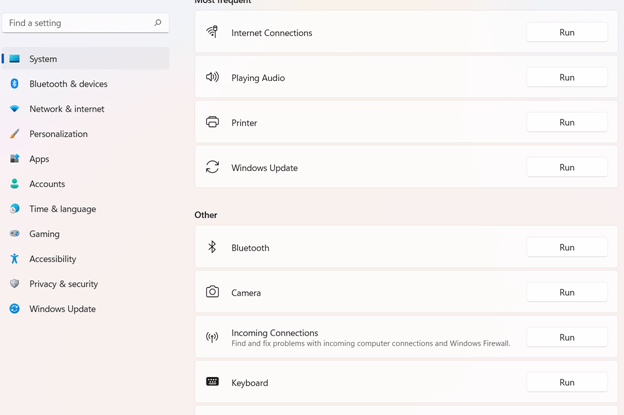Run the Internet Connections troubleshooter

tap(566, 33)
